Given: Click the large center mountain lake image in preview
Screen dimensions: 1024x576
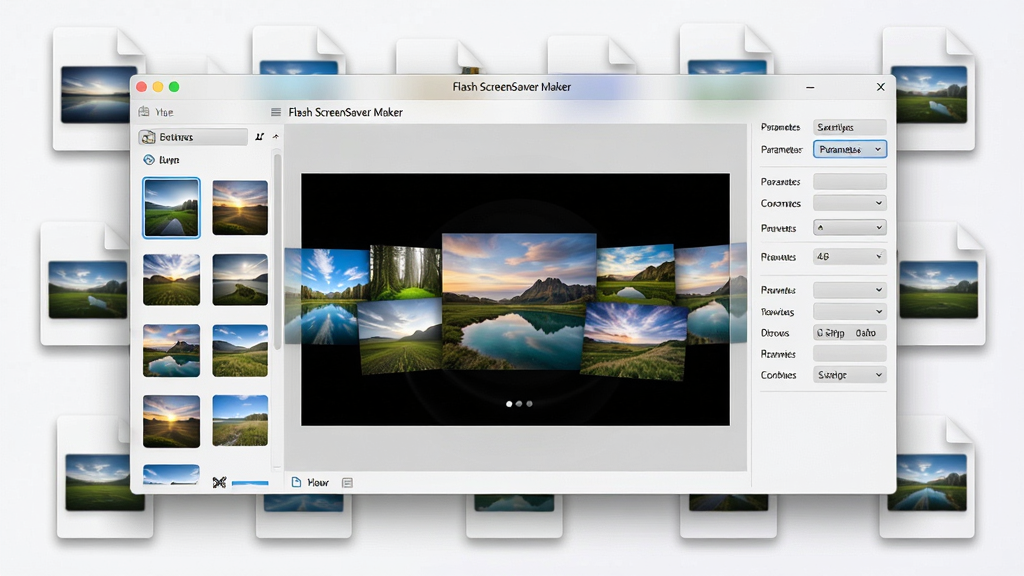Looking at the screenshot, I should coord(519,302).
